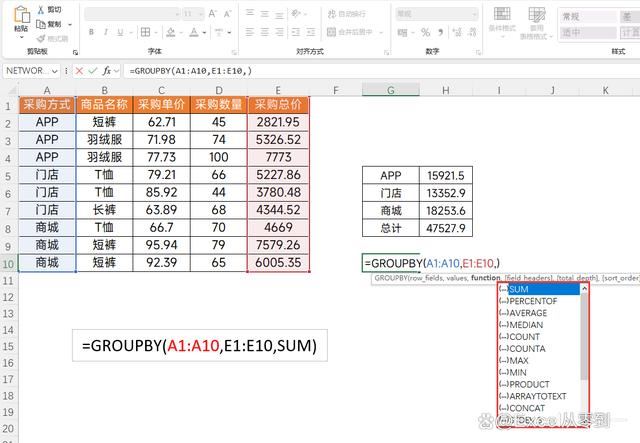Apply the 常规 cell style
Image resolution: width=640 pixels, height=443 pixels.
pyautogui.click(x=587, y=16)
